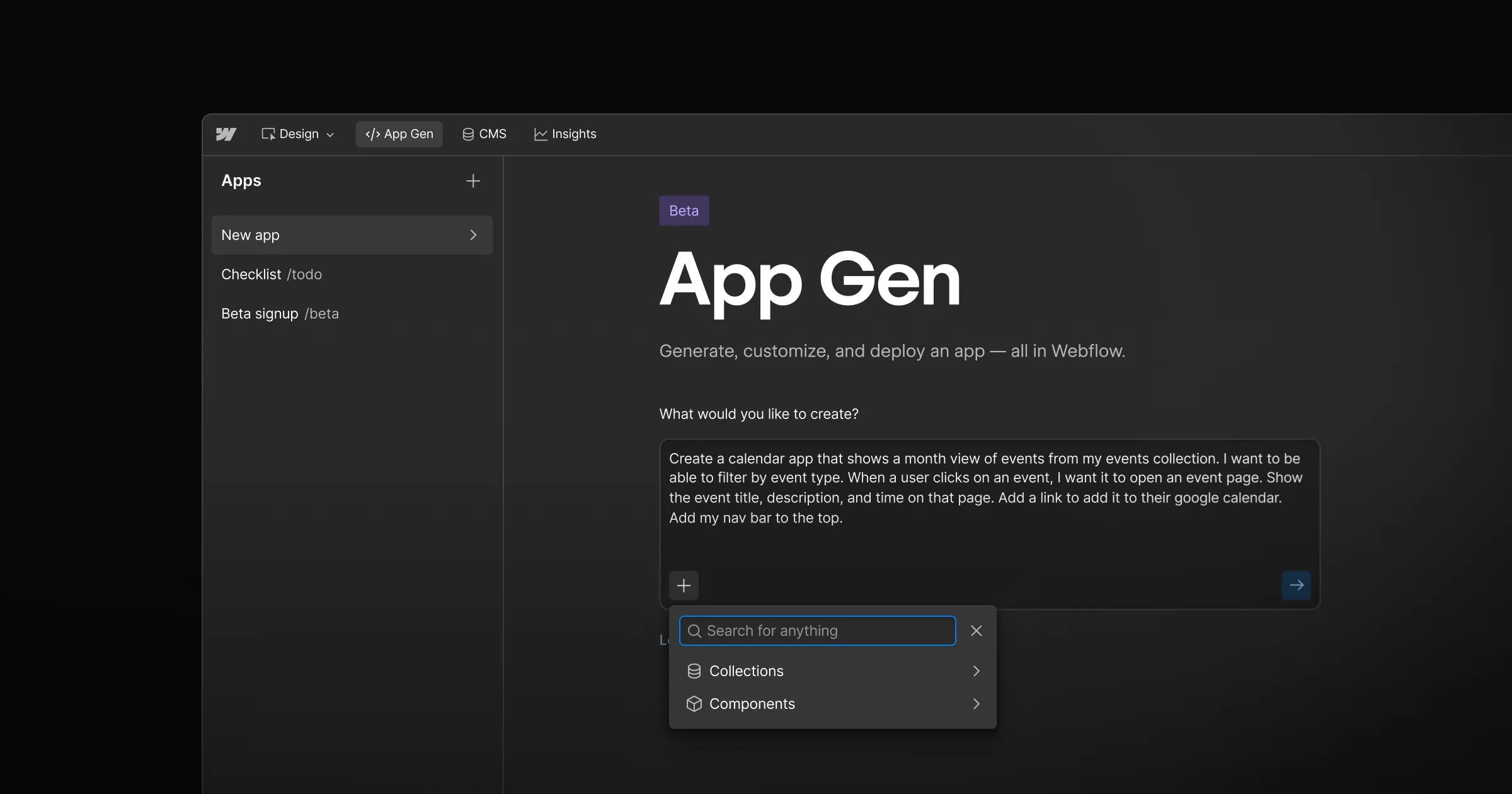Click the magnifier icon in search field
Screen dimensions: 1512x794
[694, 631]
